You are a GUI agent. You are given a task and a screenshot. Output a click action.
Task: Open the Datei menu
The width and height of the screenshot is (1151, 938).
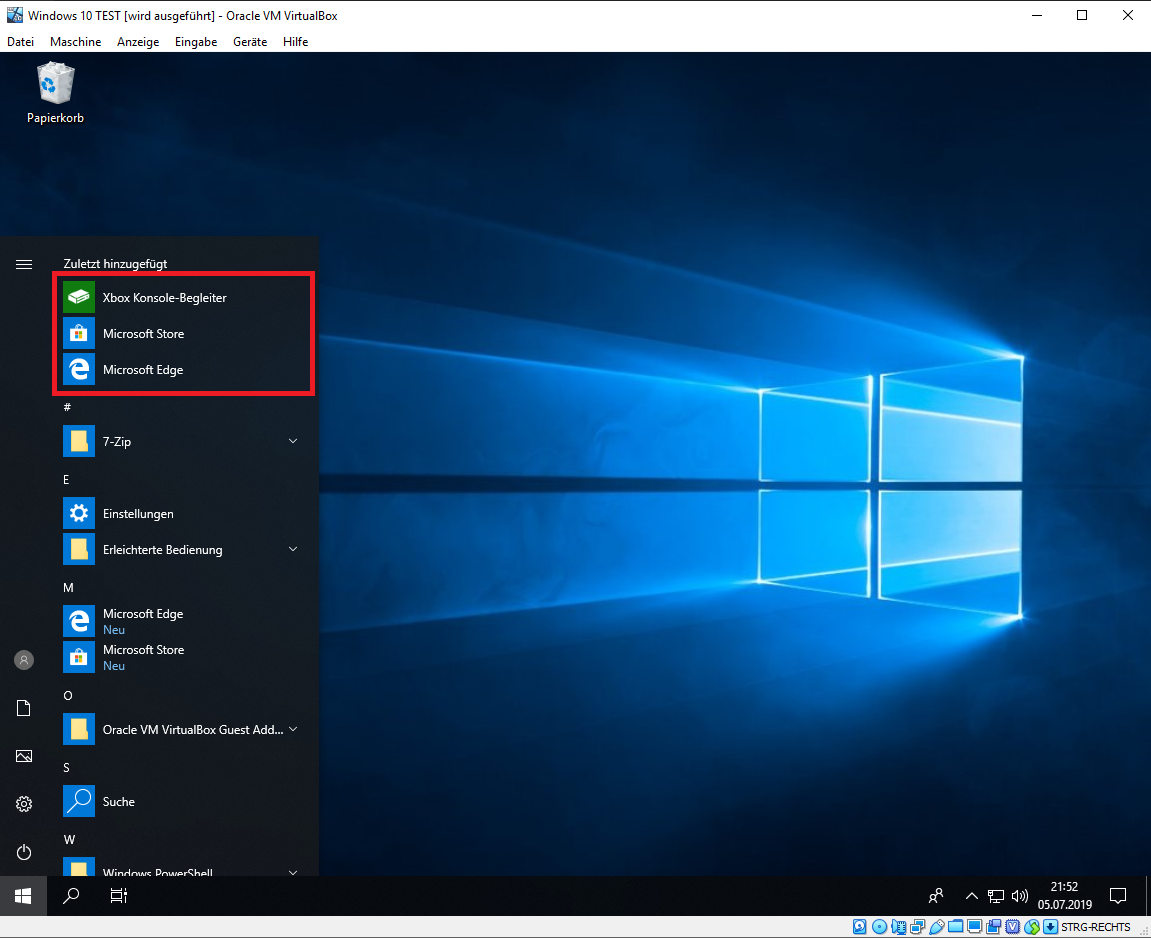(21, 42)
